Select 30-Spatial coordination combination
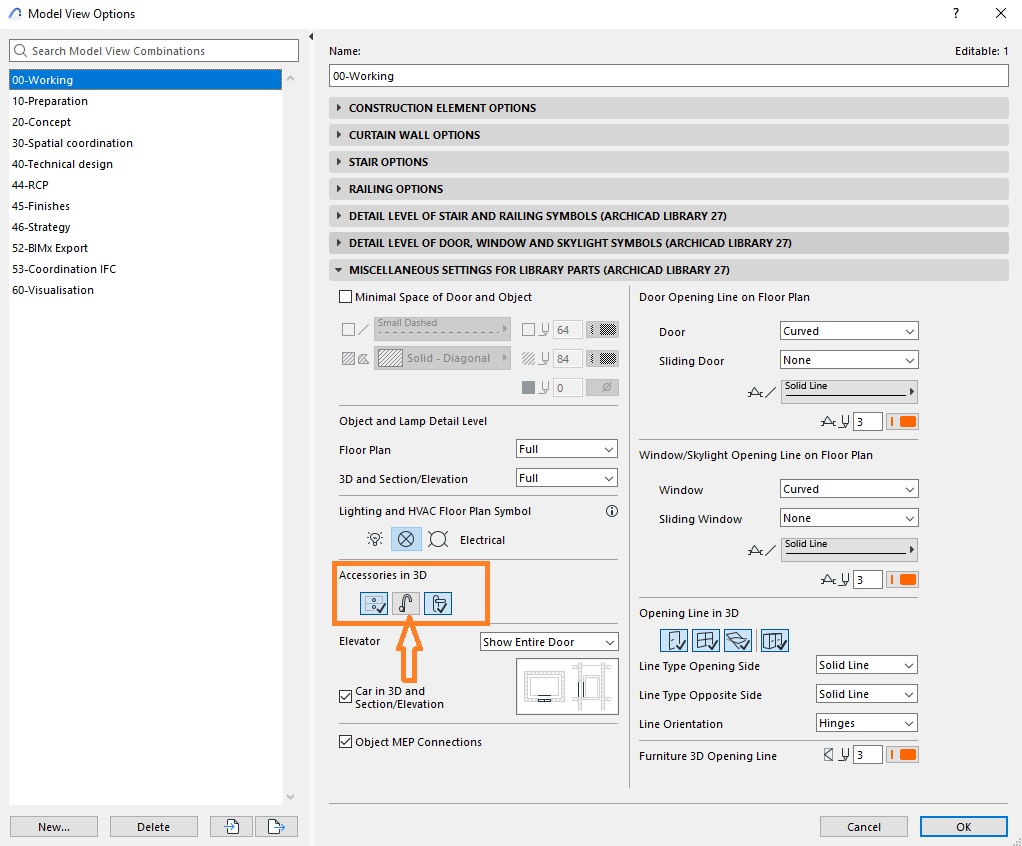Screen dimensions: 1022x846 tap(145, 143)
